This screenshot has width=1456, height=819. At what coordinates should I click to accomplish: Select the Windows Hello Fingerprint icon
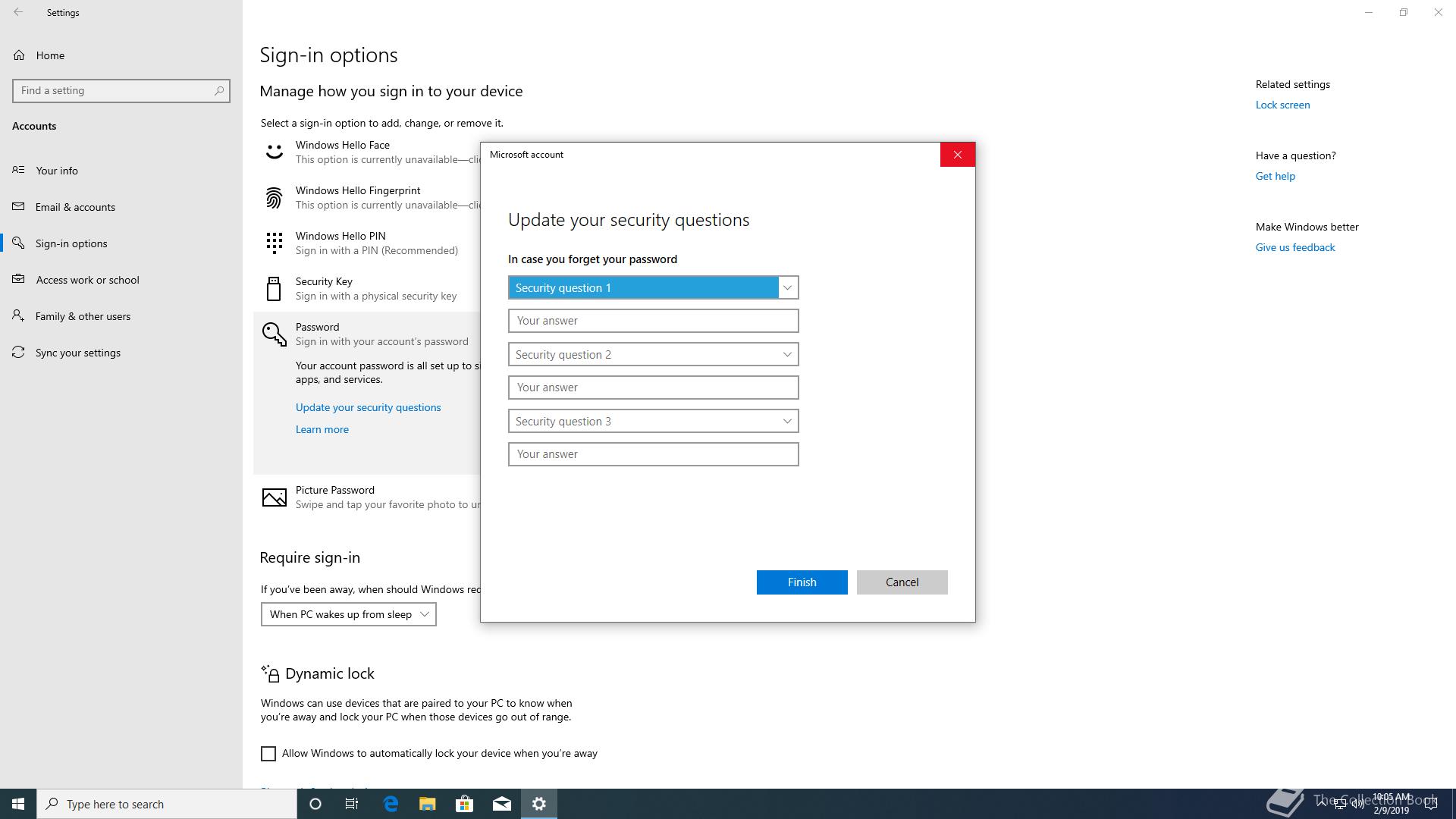coord(274,198)
